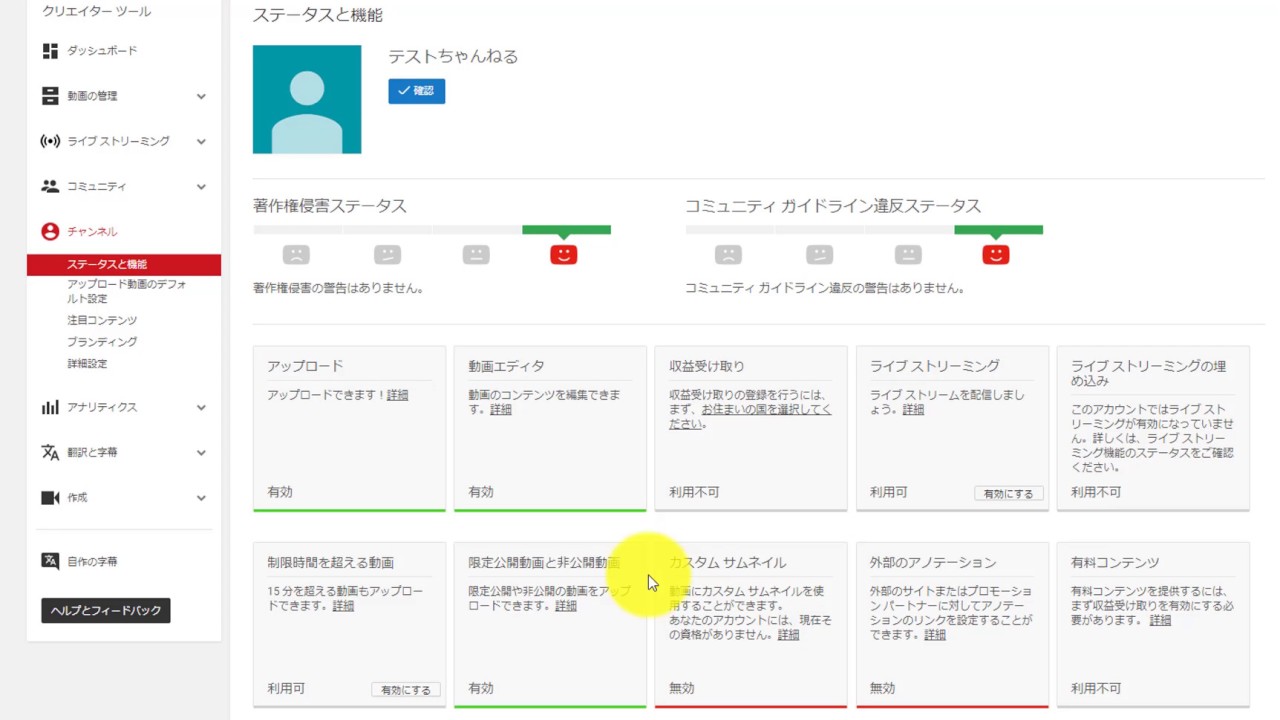Expand the 作成 section chevron
The image size is (1280, 720).
click(x=201, y=498)
